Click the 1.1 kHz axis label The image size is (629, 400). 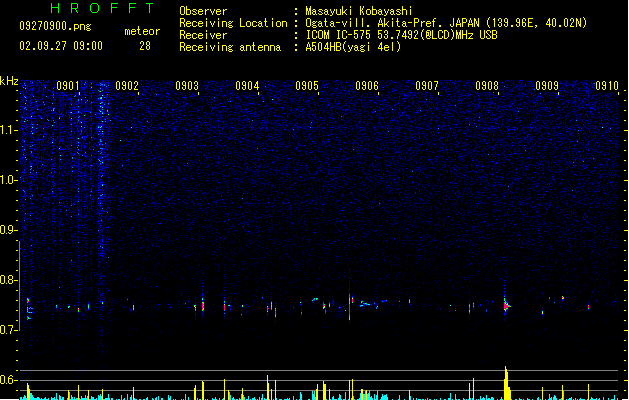coord(9,130)
